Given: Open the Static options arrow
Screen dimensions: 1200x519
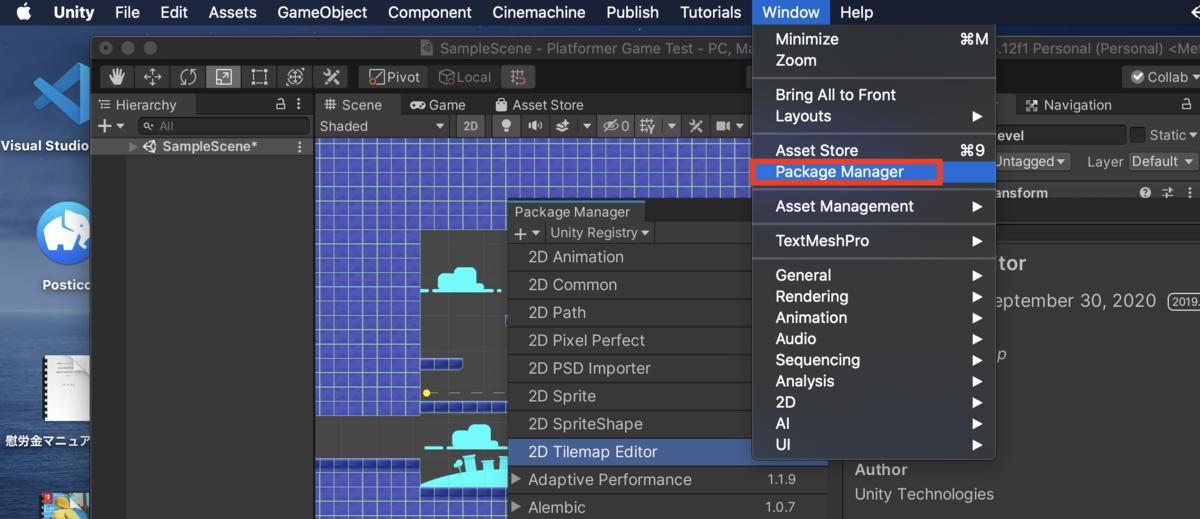Looking at the screenshot, I should 1194,135.
